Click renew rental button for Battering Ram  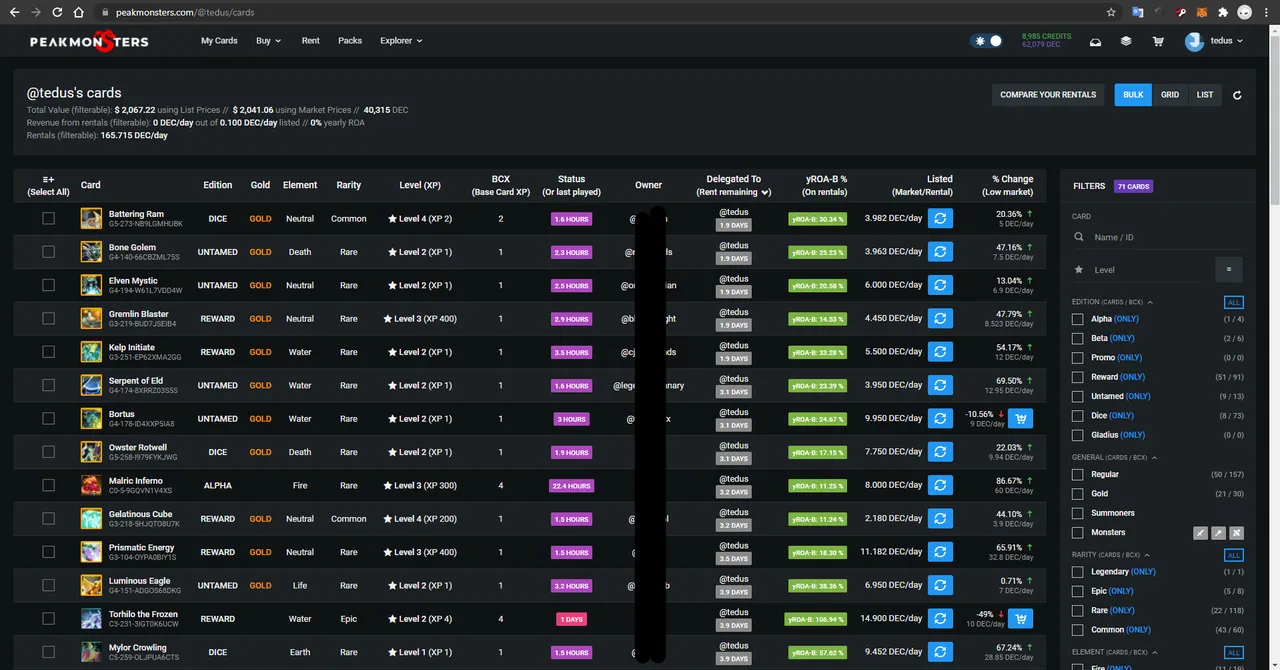940,218
